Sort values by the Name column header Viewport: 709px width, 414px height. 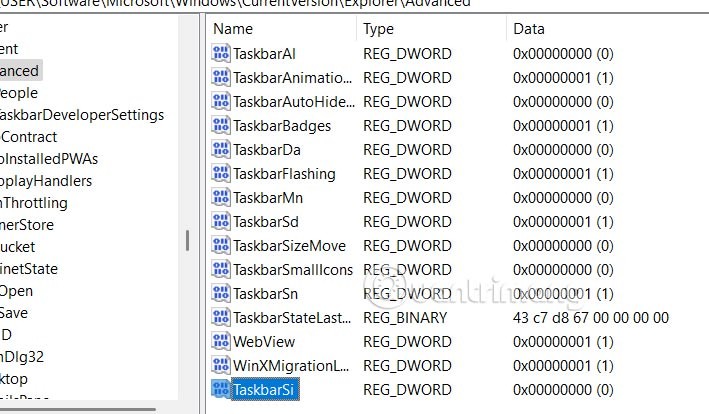(280, 29)
